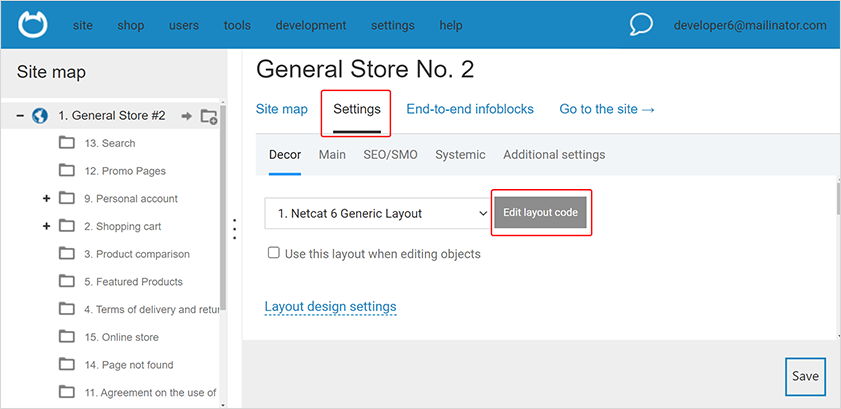This screenshot has width=841, height=409.
Task: Expand the 9. Personal account node
Action: pos(46,198)
